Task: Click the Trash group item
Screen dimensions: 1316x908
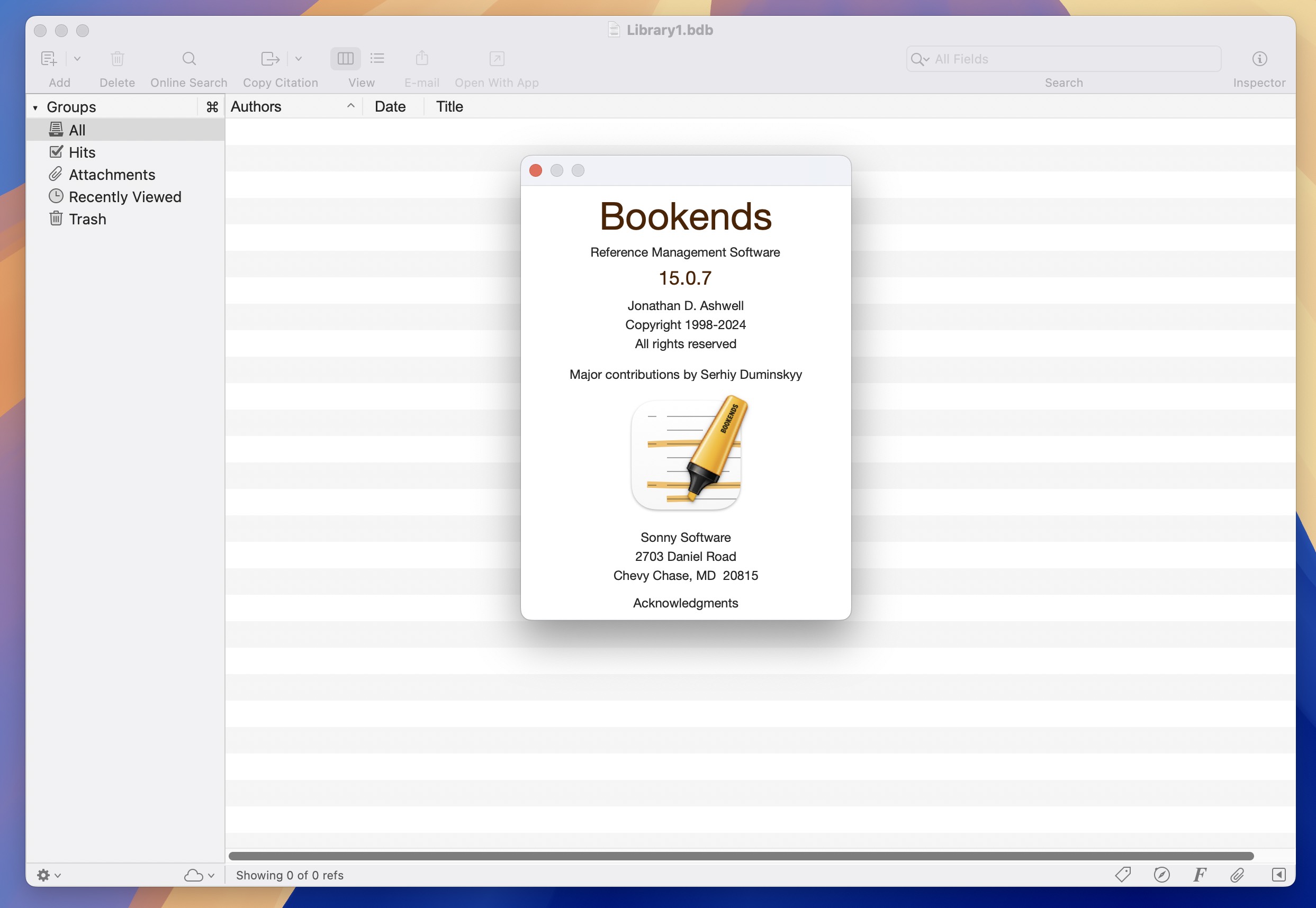Action: (87, 218)
